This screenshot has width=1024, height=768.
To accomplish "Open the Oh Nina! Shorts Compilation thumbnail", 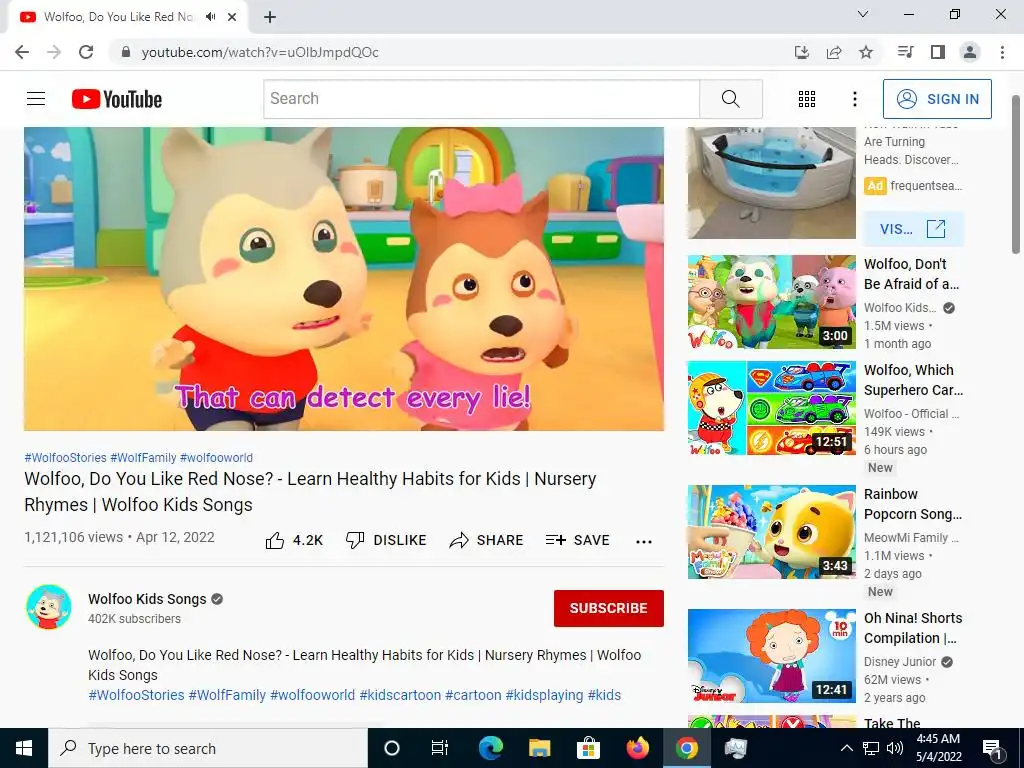I will [x=771, y=656].
